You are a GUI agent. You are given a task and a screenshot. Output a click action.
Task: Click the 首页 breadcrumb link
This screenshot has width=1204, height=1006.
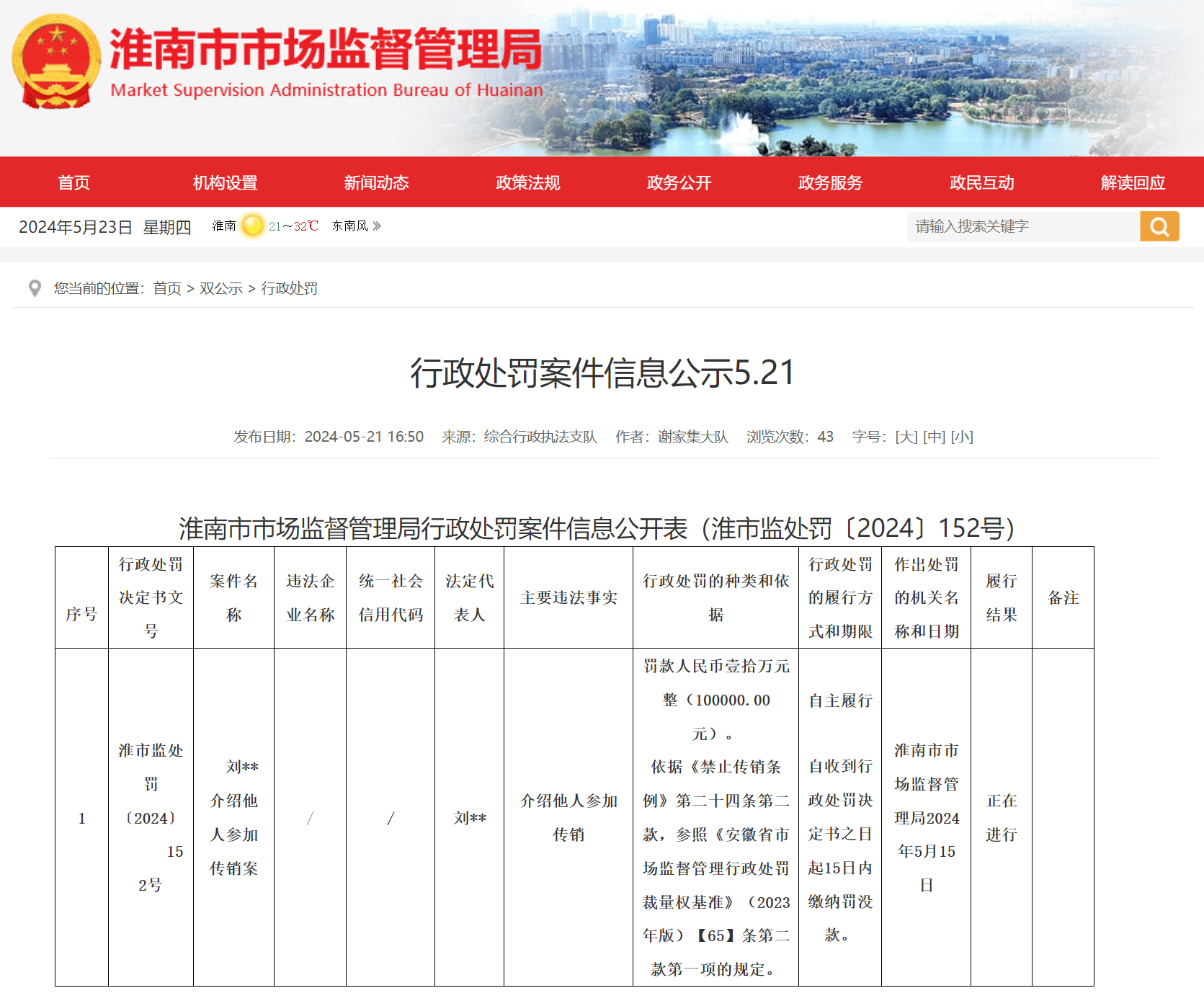pos(167,289)
